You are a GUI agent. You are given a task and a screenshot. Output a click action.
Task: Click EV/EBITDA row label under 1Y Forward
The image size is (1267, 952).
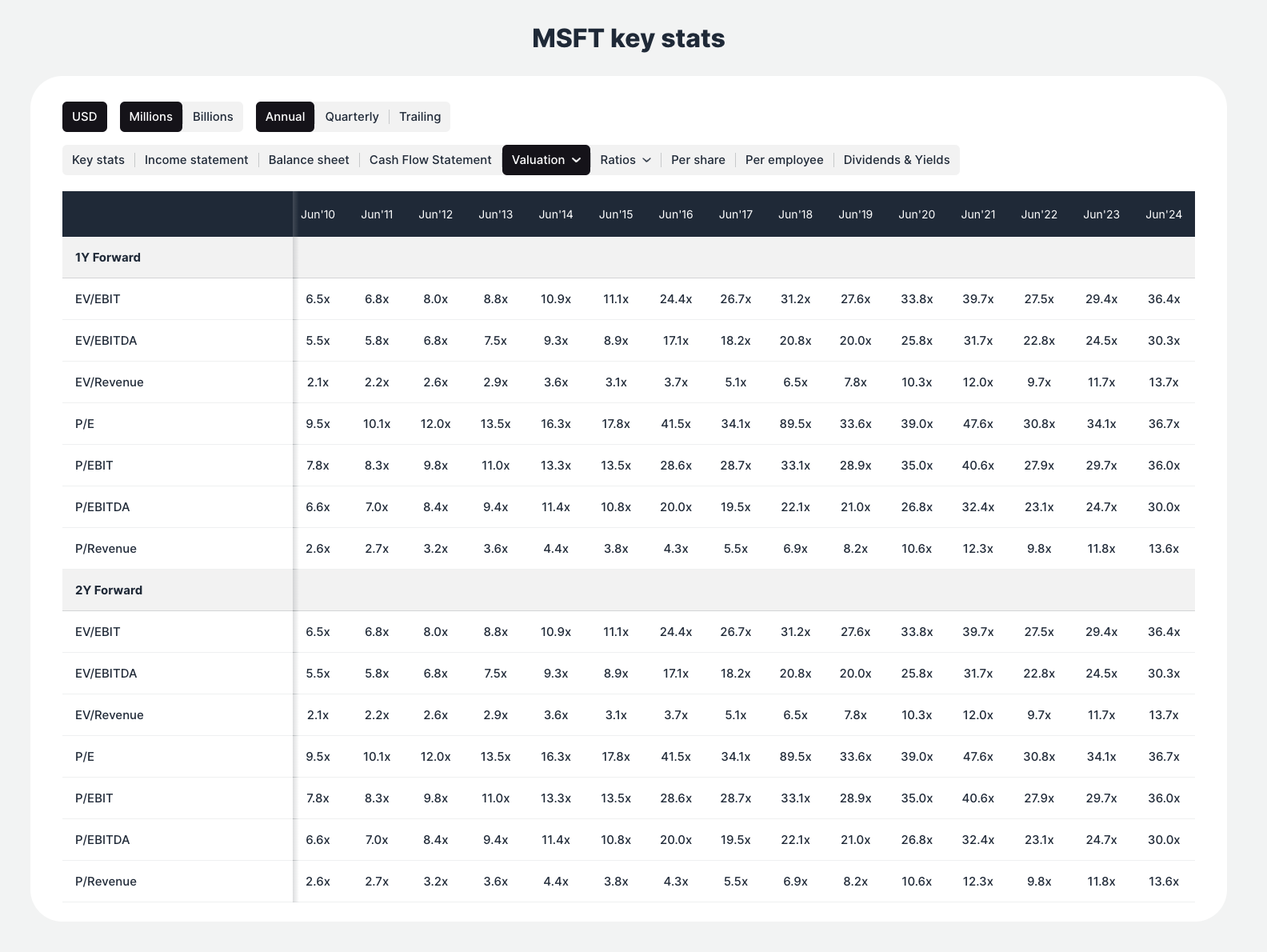click(106, 341)
